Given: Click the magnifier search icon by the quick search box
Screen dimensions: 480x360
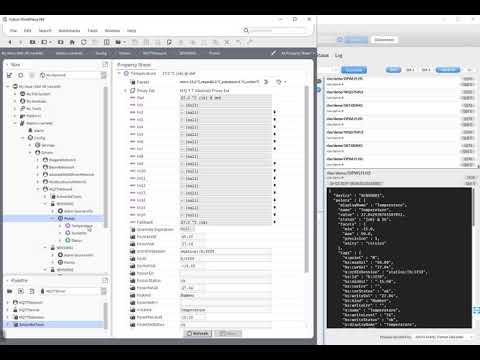Looking at the screenshot, I should pos(246,30).
